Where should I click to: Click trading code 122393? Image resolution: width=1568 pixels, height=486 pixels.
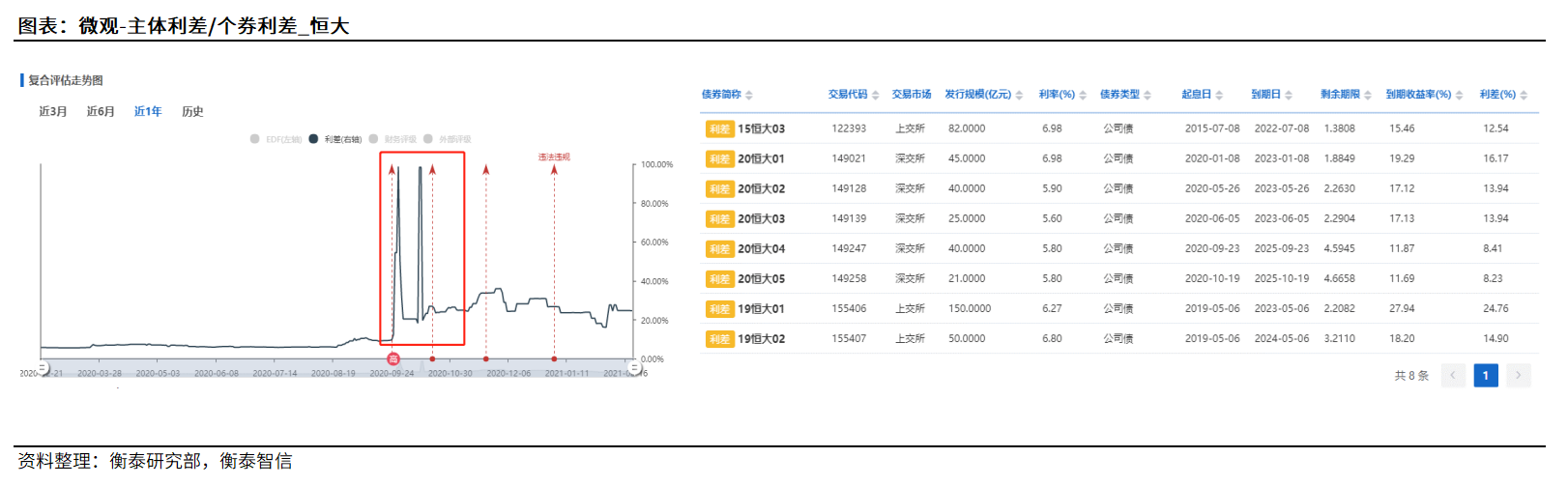click(849, 129)
